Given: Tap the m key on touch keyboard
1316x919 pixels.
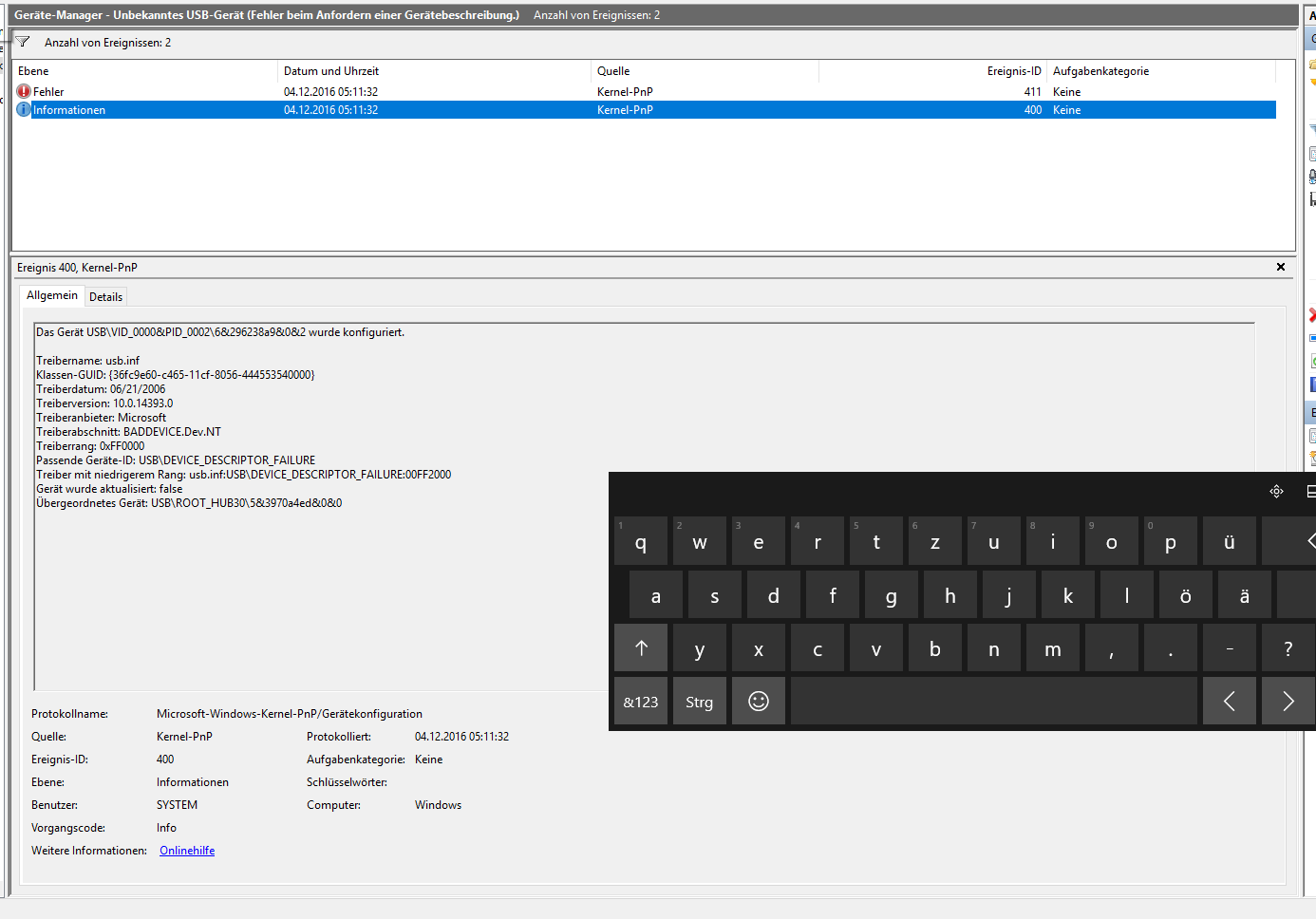Looking at the screenshot, I should [1053, 648].
